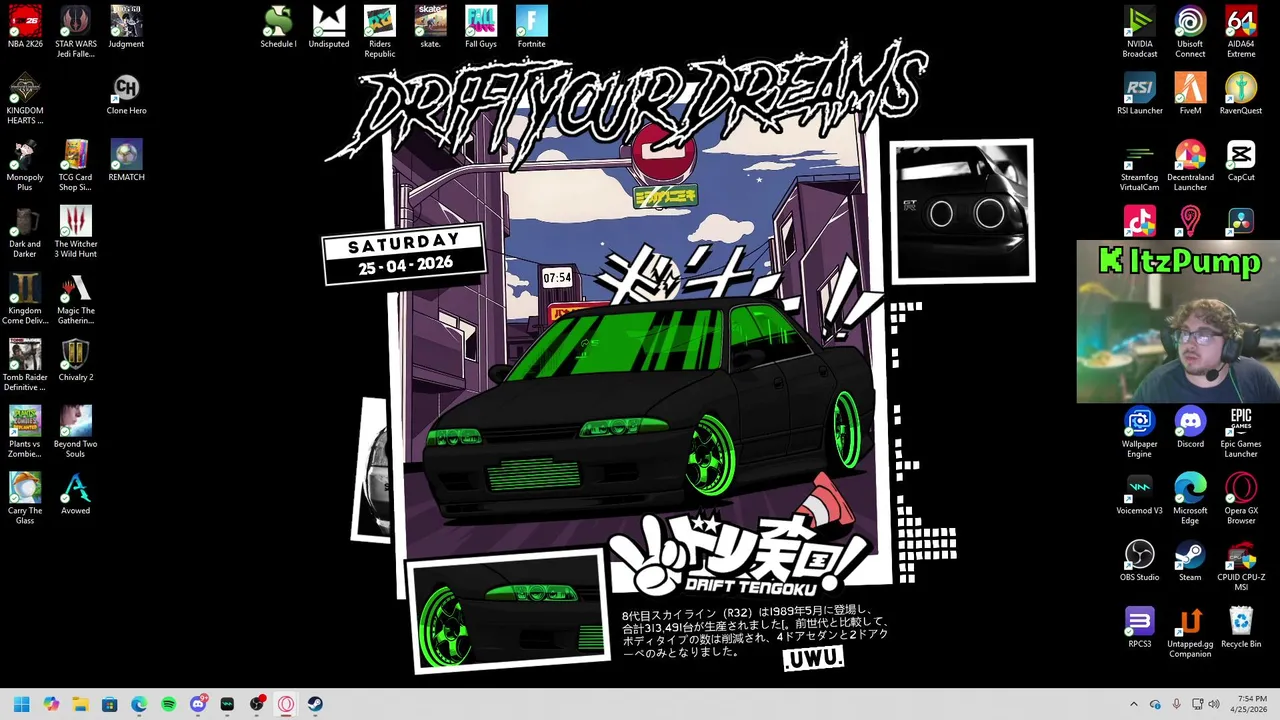Select Tomb Raider Definitive icon
The width and height of the screenshot is (1280, 720).
pos(25,365)
